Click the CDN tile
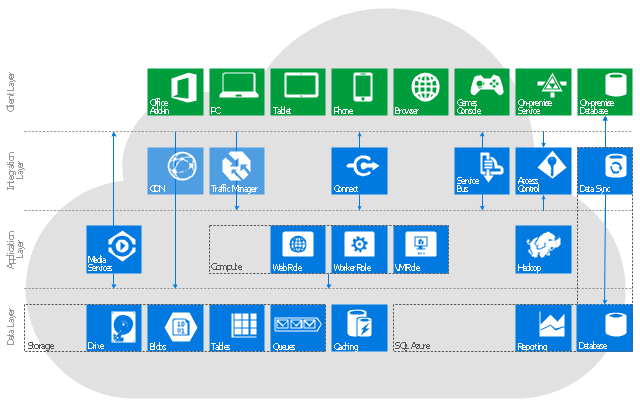The image size is (640, 406). 175,171
